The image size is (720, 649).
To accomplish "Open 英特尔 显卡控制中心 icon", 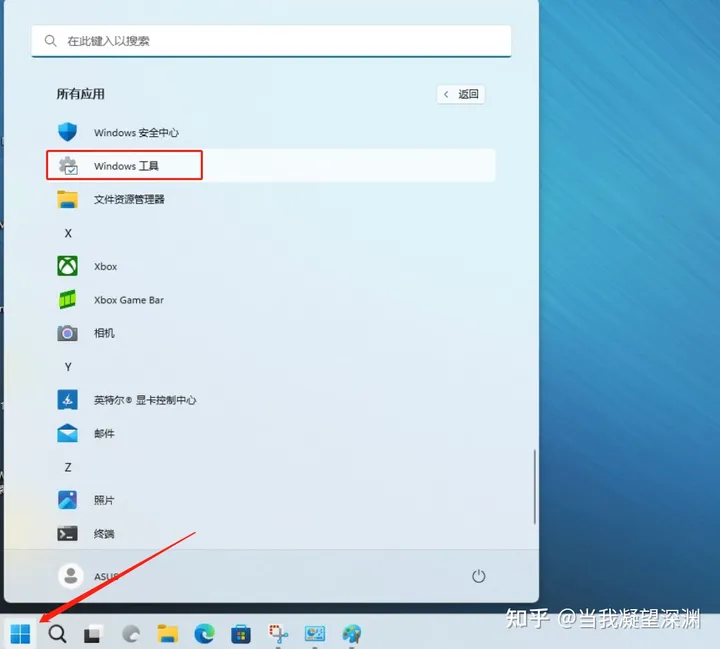I will tap(68, 400).
